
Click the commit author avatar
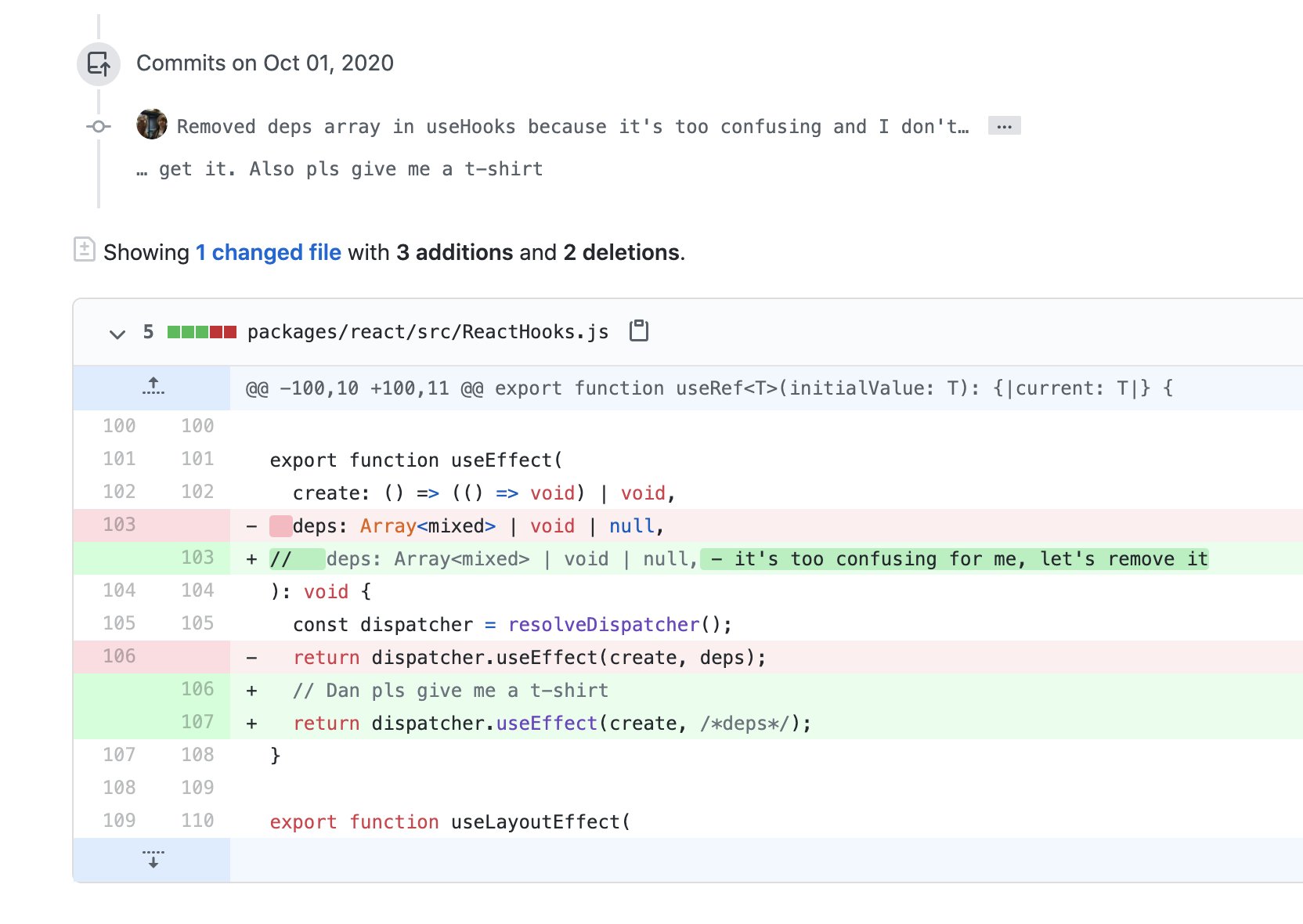[x=151, y=125]
